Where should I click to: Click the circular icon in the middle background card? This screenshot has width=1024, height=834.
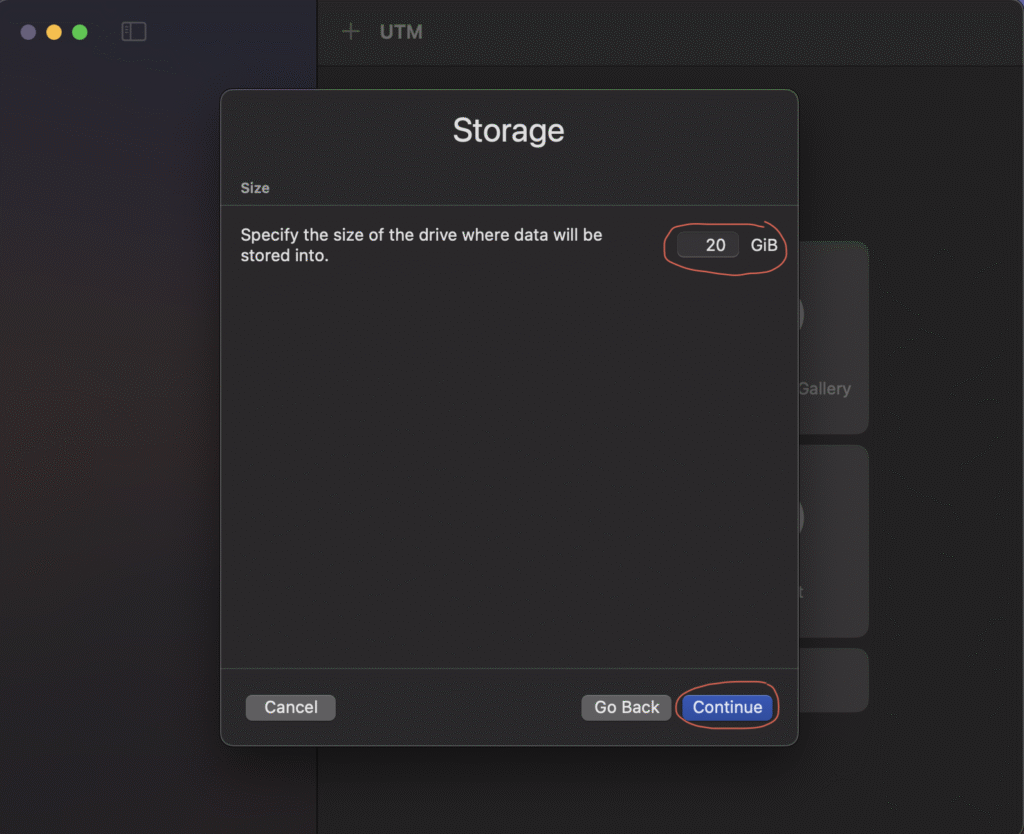point(802,517)
